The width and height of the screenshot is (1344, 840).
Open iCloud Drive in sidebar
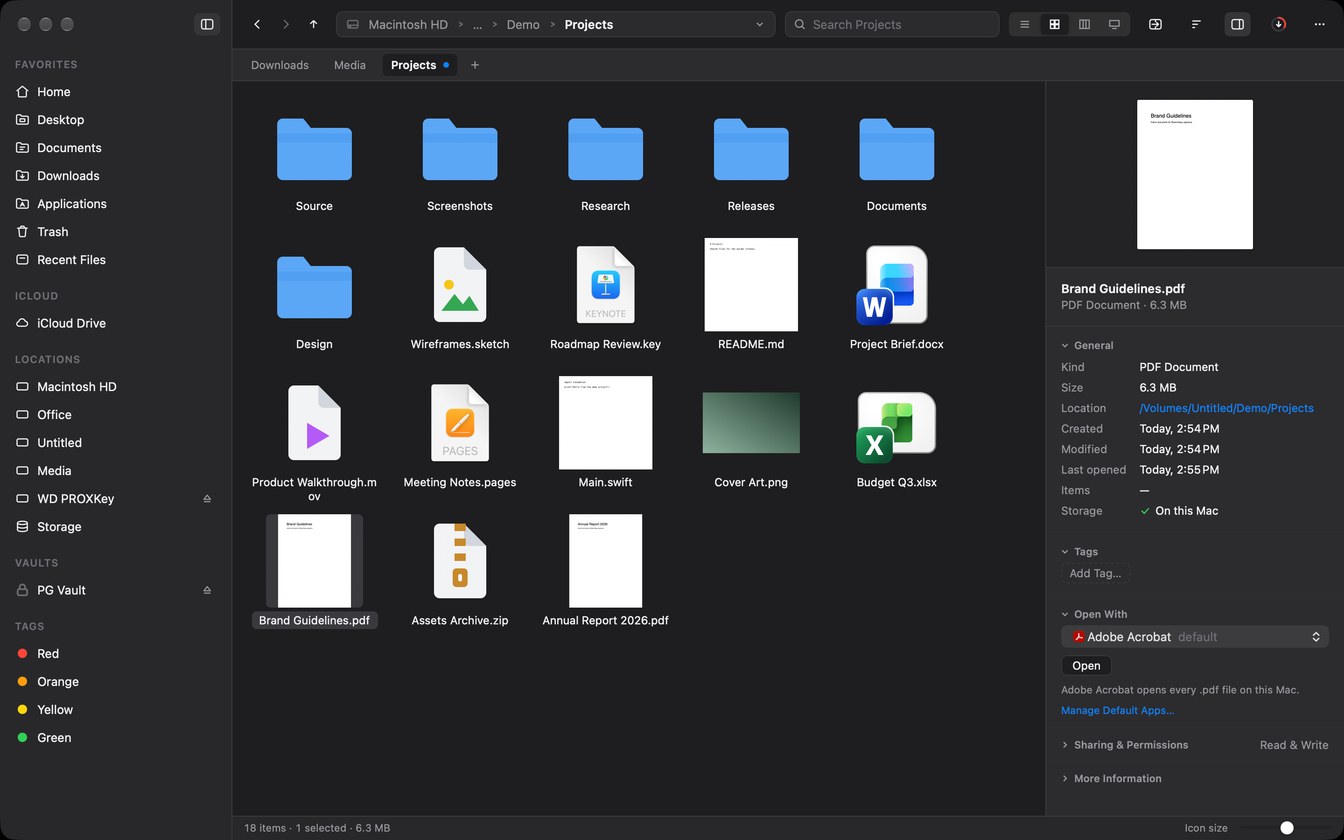click(115, 323)
